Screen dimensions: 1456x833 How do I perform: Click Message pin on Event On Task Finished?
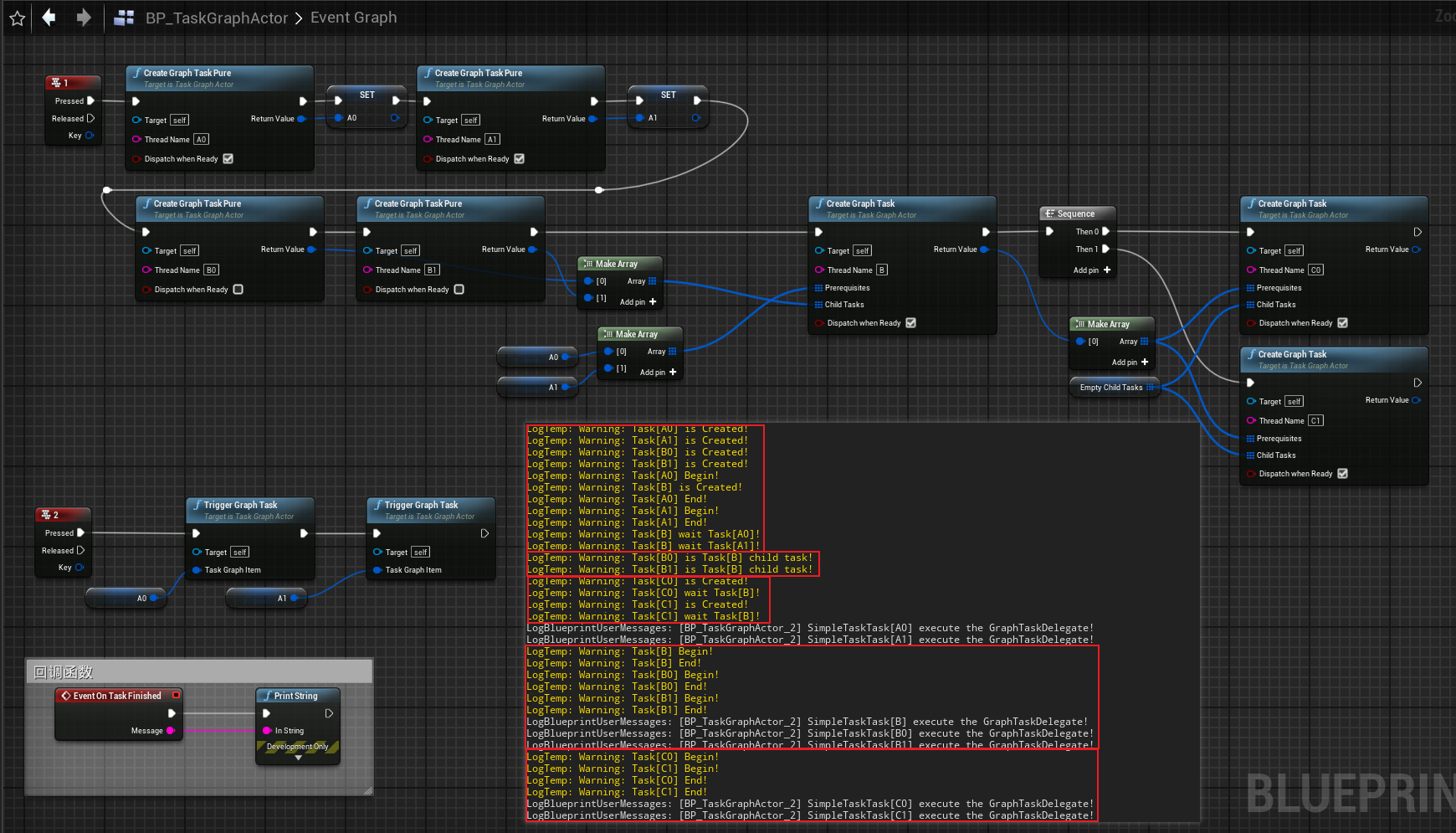pos(171,731)
